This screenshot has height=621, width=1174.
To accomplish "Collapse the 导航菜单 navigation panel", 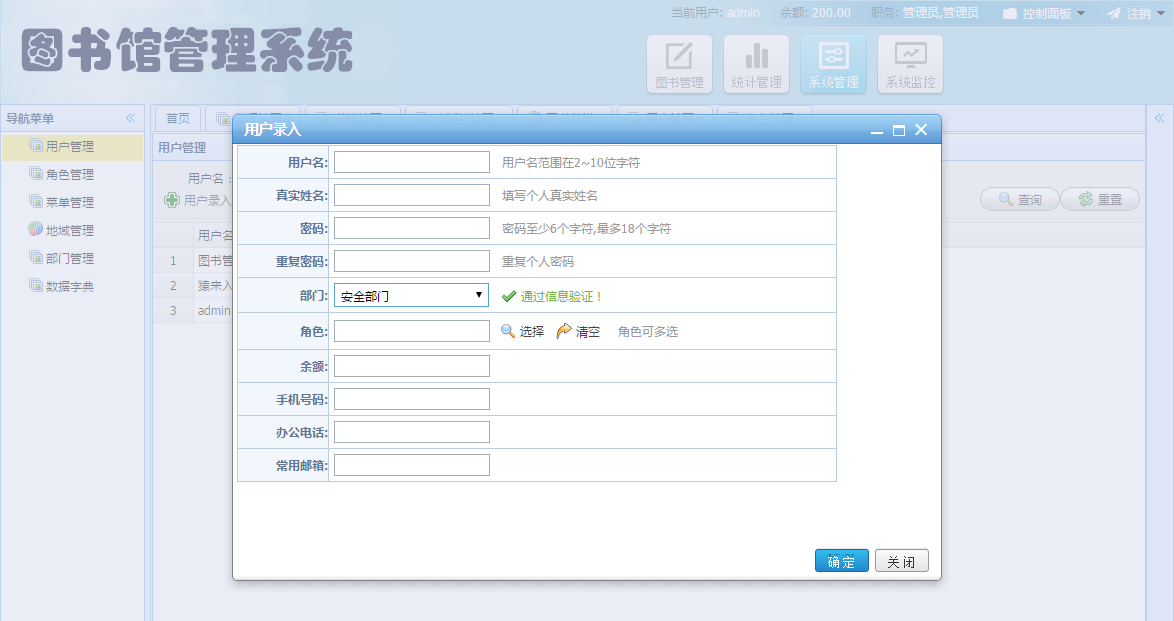I will coord(130,117).
